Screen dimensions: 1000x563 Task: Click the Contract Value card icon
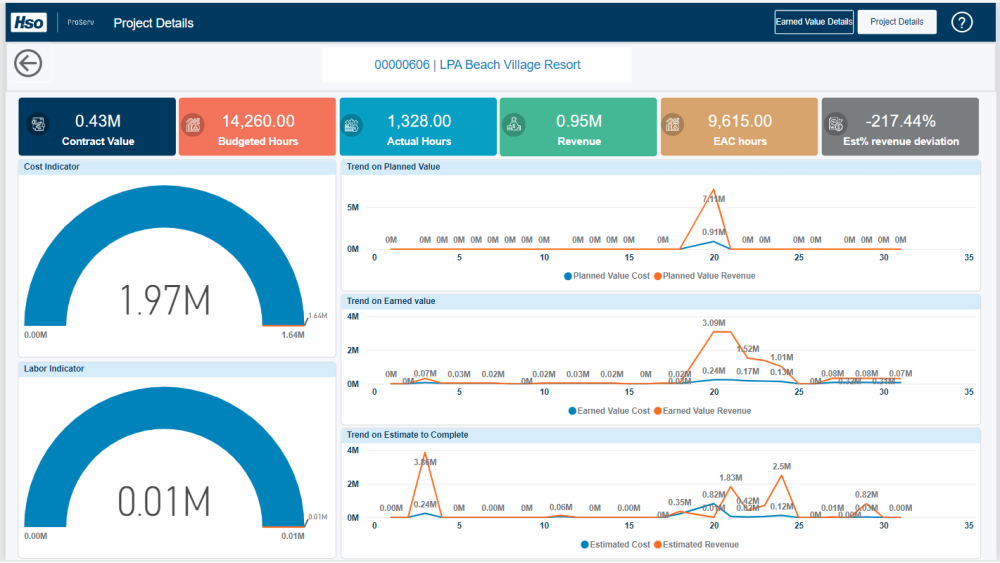(x=38, y=124)
